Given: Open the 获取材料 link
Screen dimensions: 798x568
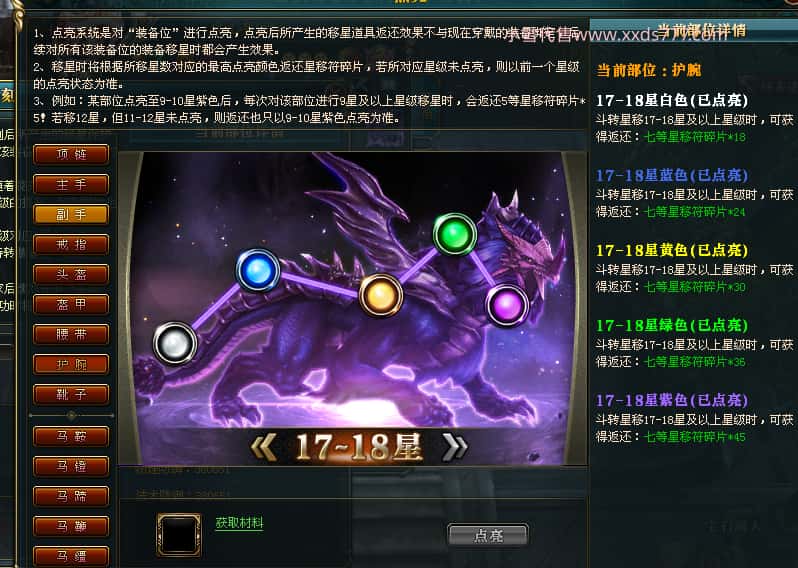Looking at the screenshot, I should 239,523.
